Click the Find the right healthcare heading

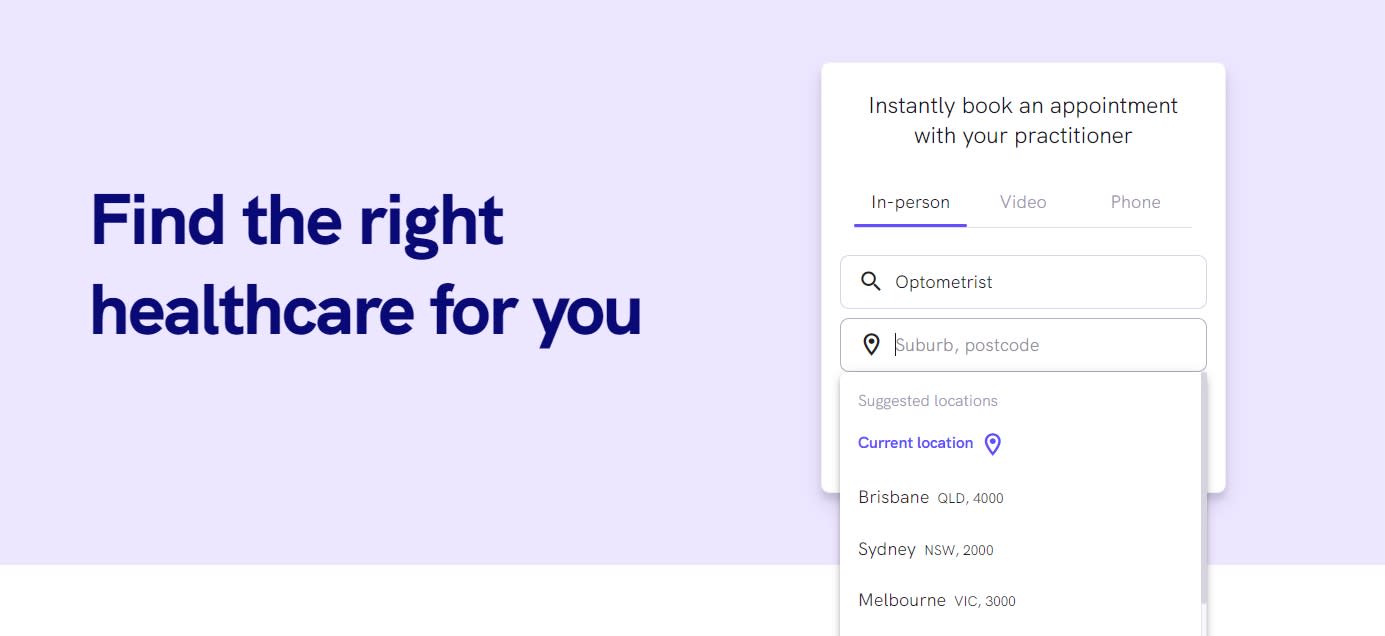pyautogui.click(x=366, y=265)
